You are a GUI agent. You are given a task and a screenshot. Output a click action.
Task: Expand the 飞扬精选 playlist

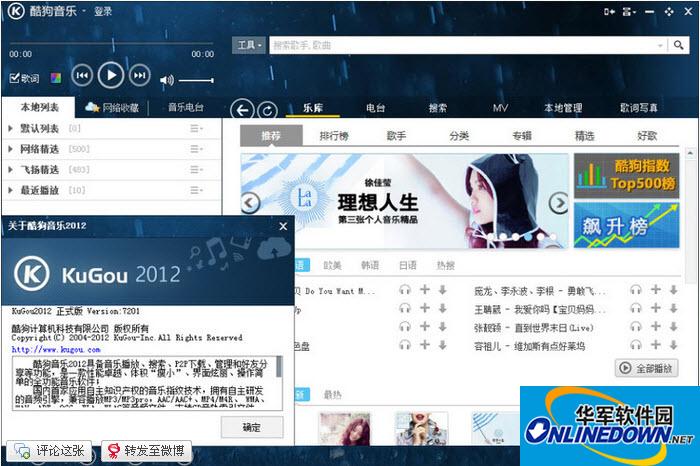(10, 170)
